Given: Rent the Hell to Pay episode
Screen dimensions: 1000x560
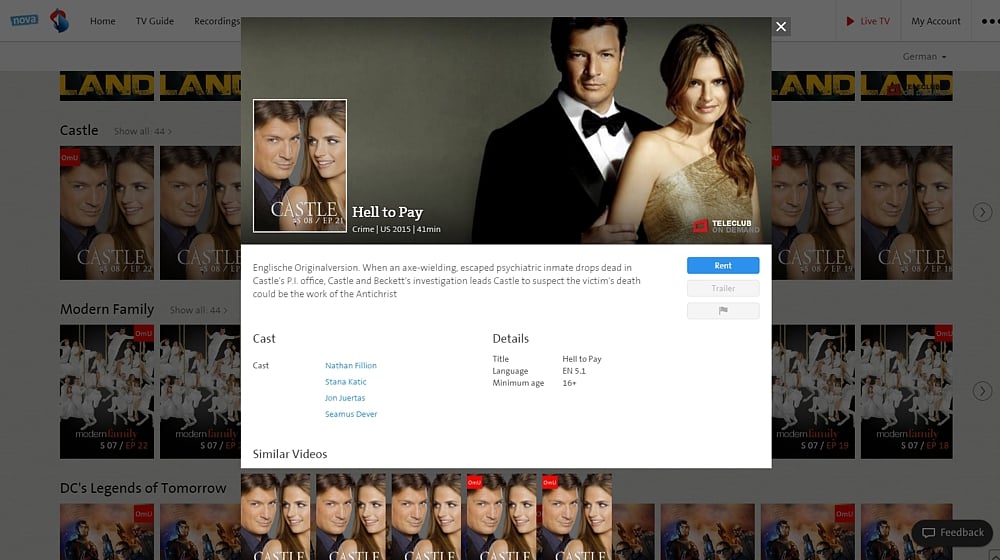Looking at the screenshot, I should click(x=723, y=265).
